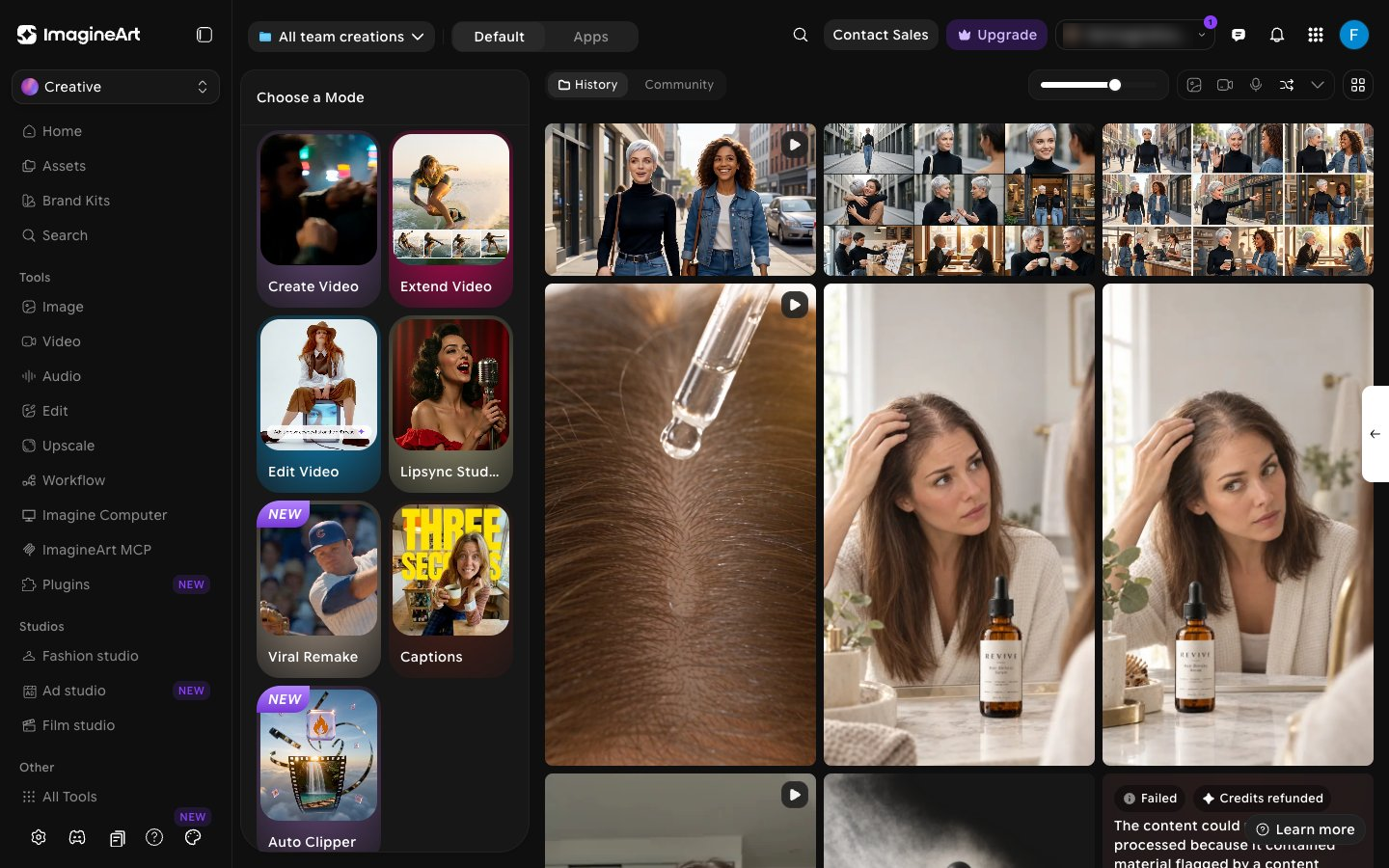Expand the filter options chevron
Viewport: 1389px width, 868px height.
(1318, 85)
